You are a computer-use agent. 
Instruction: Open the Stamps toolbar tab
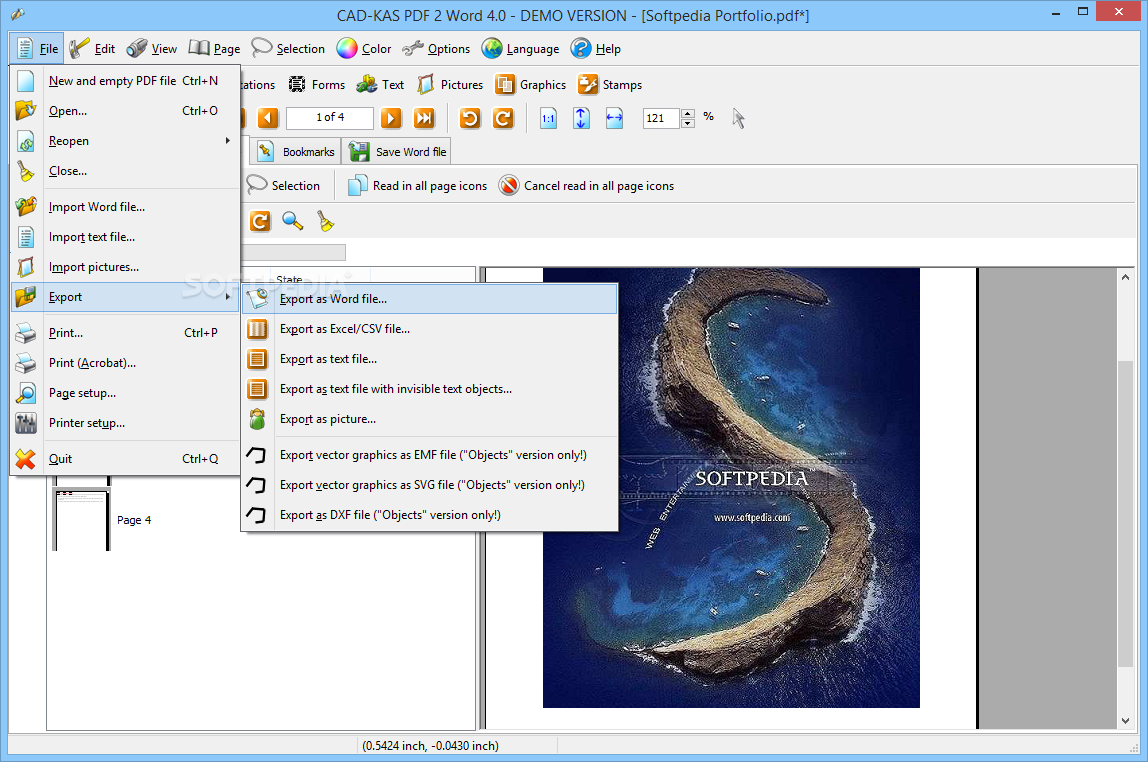click(x=610, y=85)
